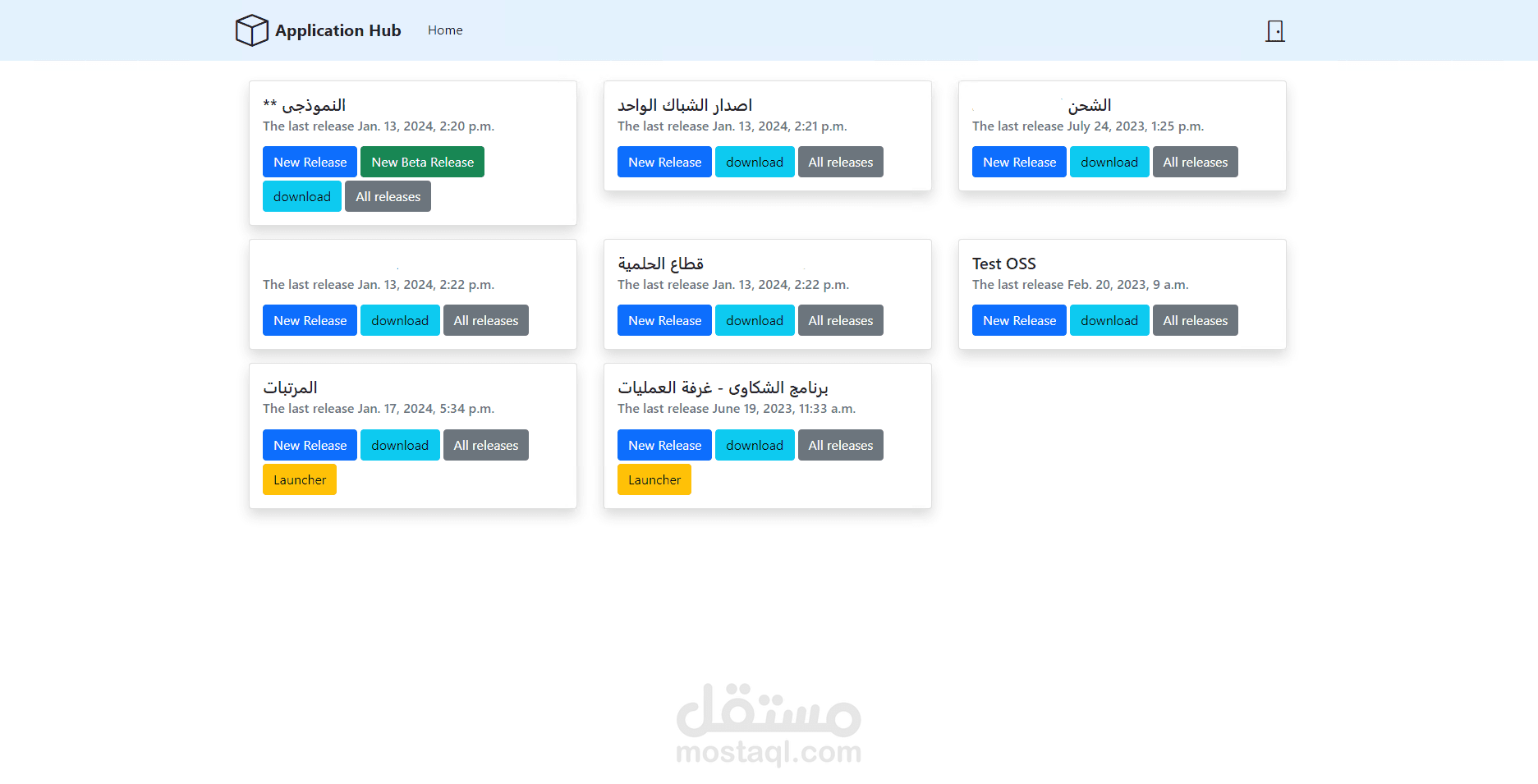Viewport: 1538px width, 784px height.
Task: Click the النموذجى ** card title
Action: point(305,105)
